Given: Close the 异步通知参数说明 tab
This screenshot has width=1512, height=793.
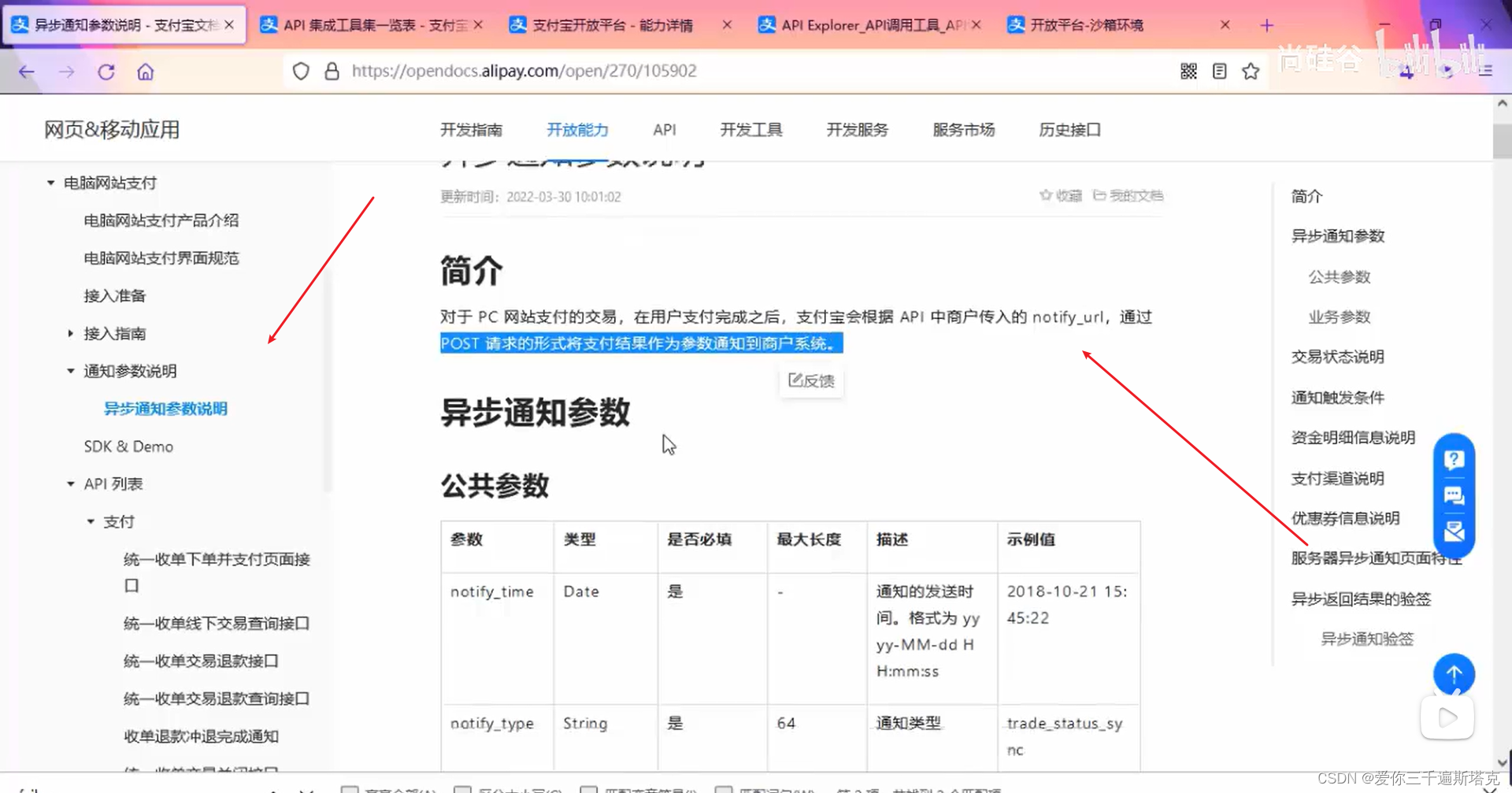Looking at the screenshot, I should [229, 25].
